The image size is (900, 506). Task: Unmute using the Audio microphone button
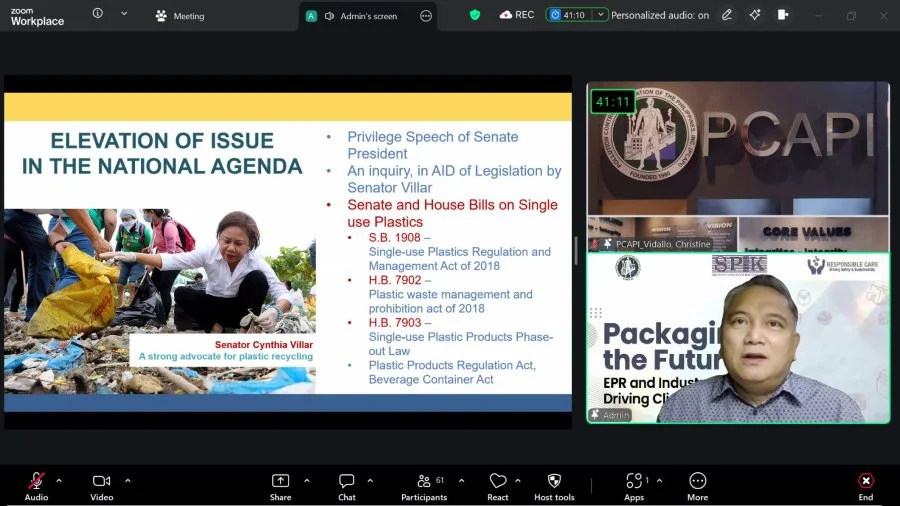click(x=36, y=486)
